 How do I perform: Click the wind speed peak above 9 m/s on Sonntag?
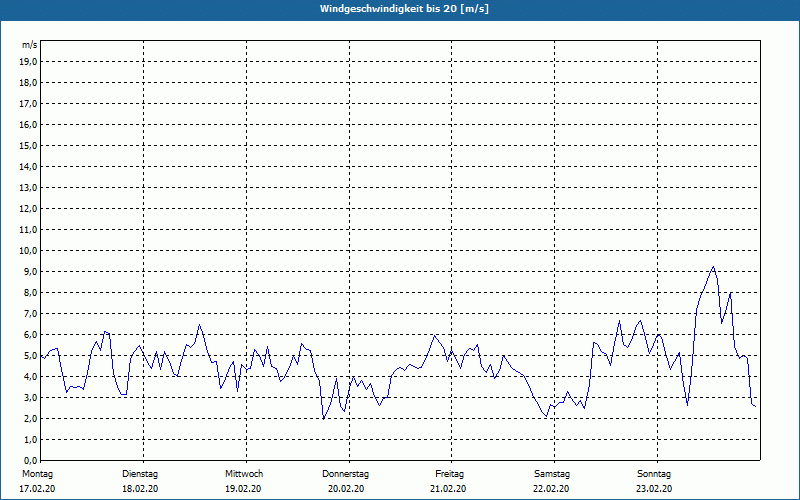tap(713, 267)
